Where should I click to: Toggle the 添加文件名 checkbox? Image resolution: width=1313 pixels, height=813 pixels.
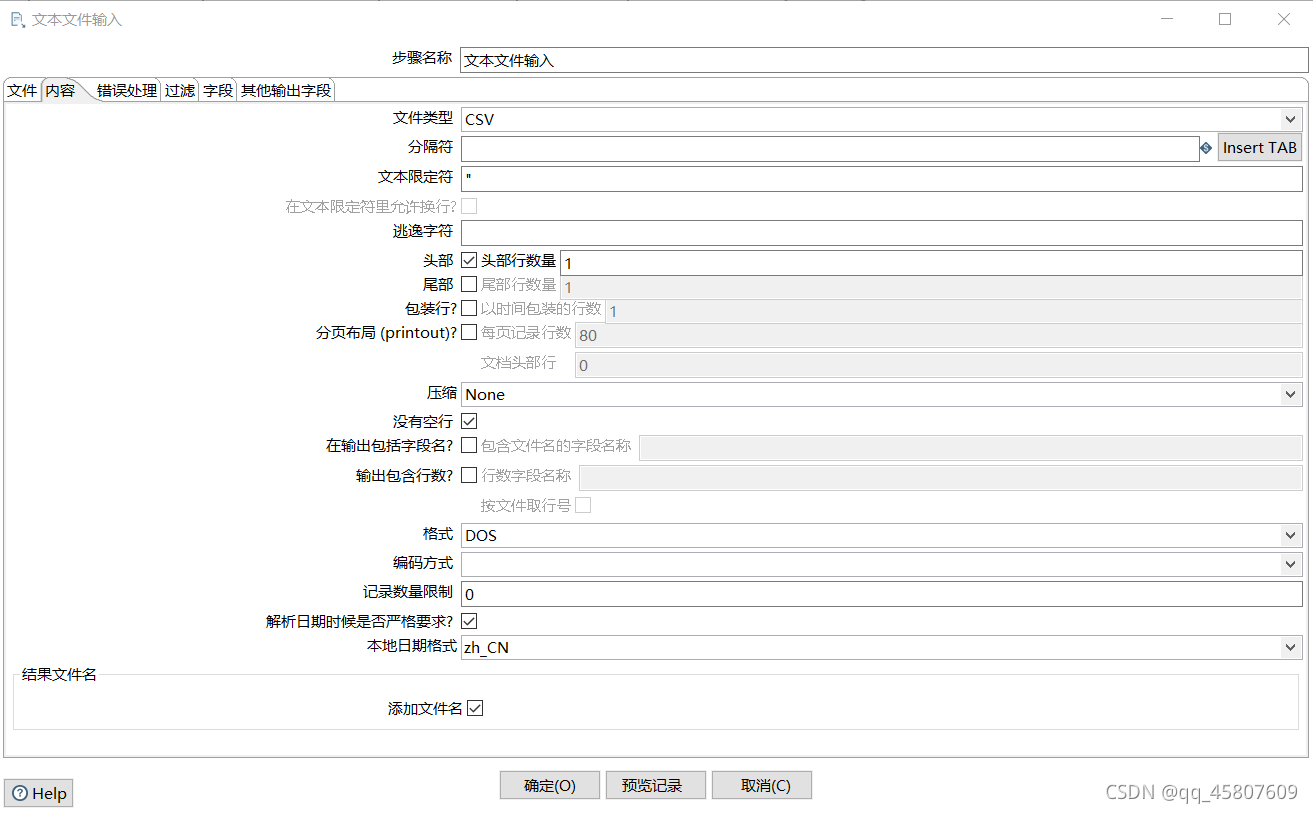[475, 708]
